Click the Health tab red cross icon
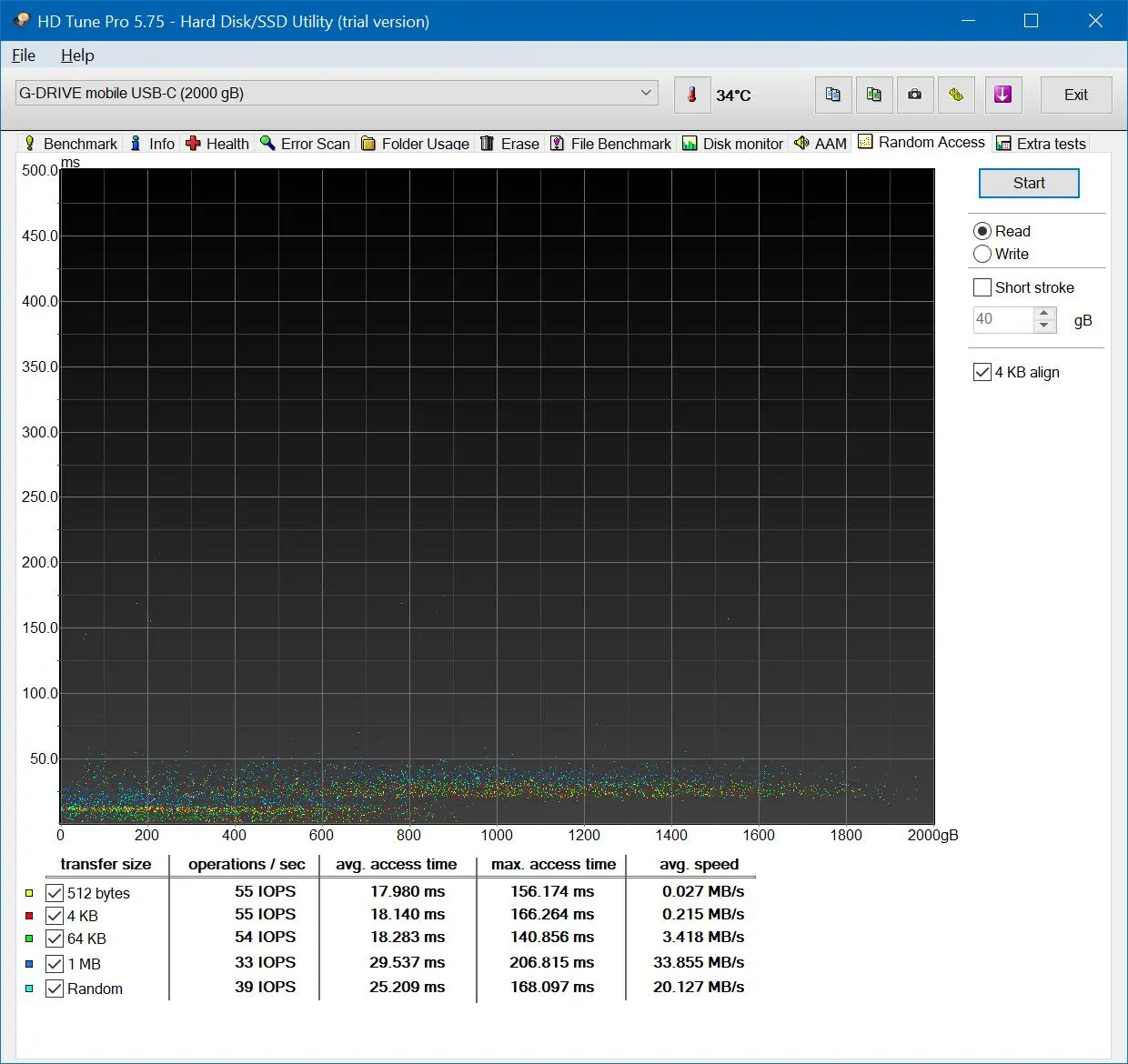The height and width of the screenshot is (1064, 1128). pyautogui.click(x=193, y=143)
